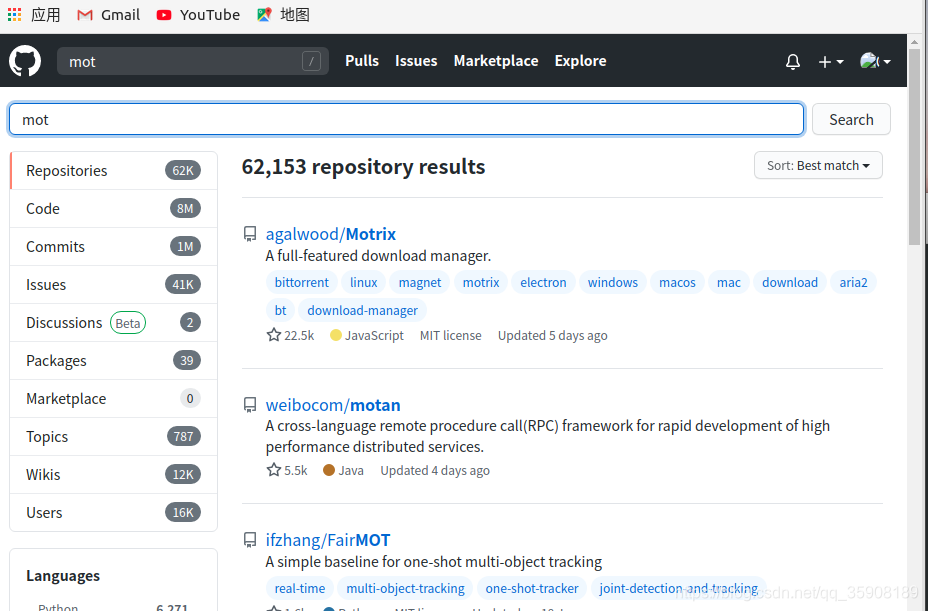The height and width of the screenshot is (611, 928).
Task: Select Code results filter
Action: coord(114,208)
